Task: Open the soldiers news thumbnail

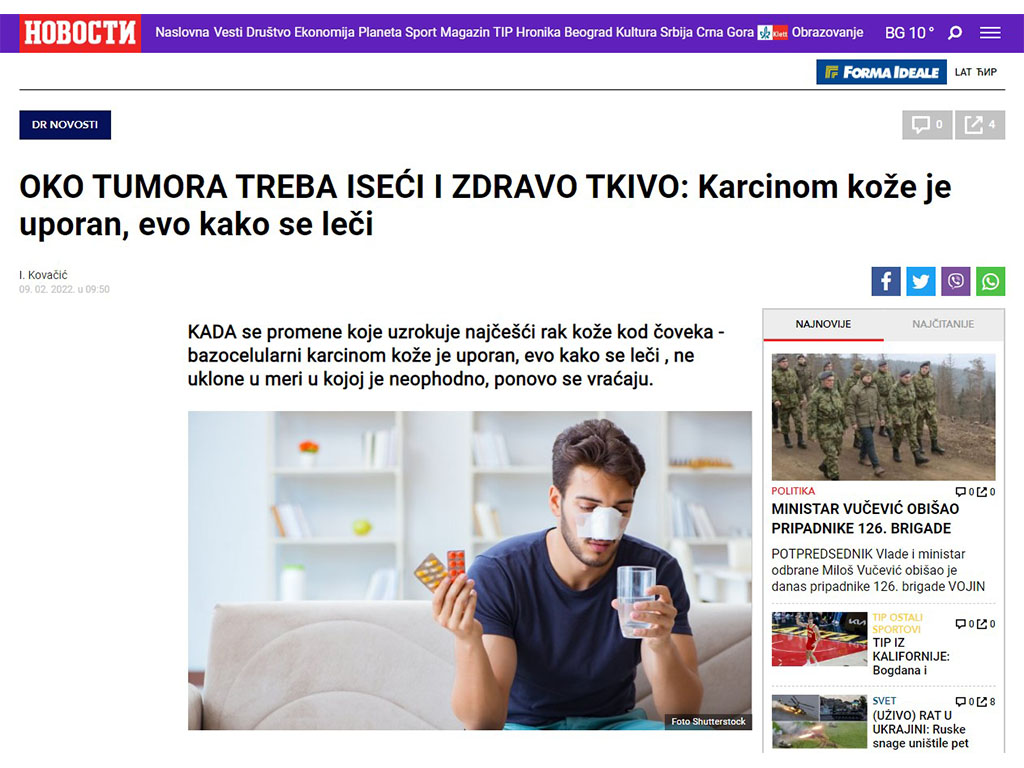Action: [x=883, y=417]
